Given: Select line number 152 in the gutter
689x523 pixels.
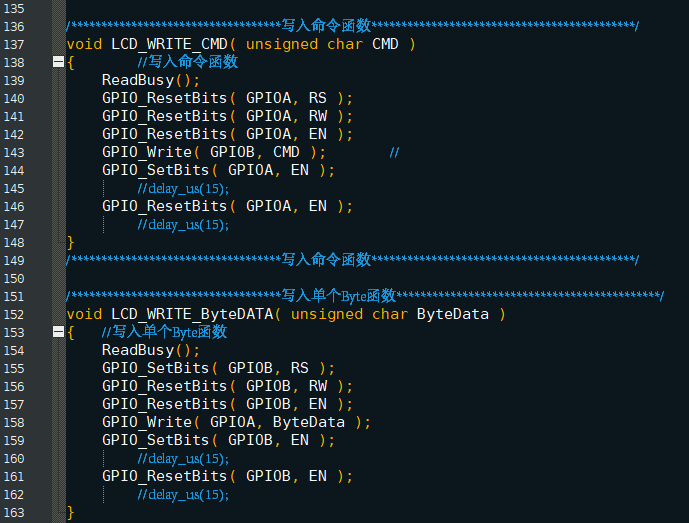Looking at the screenshot, I should click(x=14, y=315).
